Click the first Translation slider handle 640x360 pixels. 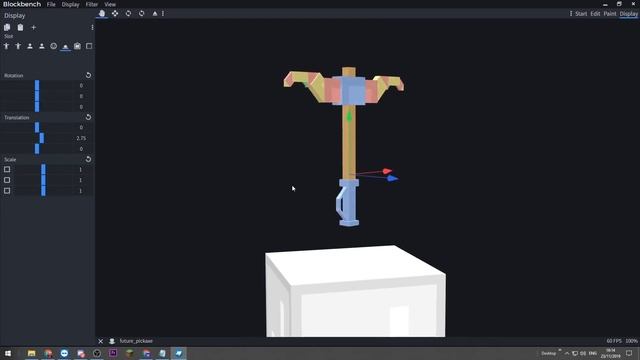point(37,127)
